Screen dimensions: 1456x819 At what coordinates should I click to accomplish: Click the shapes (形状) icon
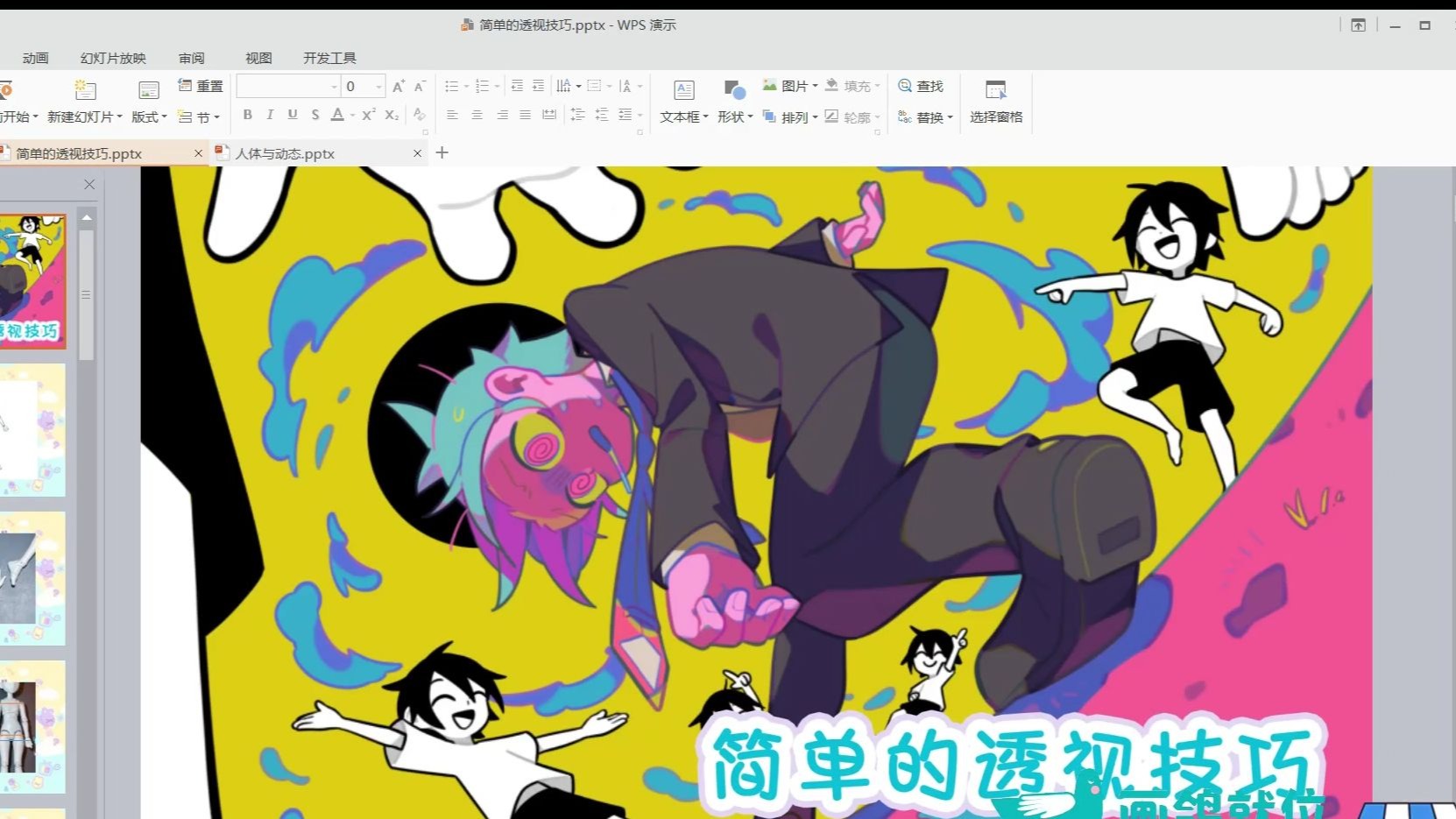click(734, 89)
